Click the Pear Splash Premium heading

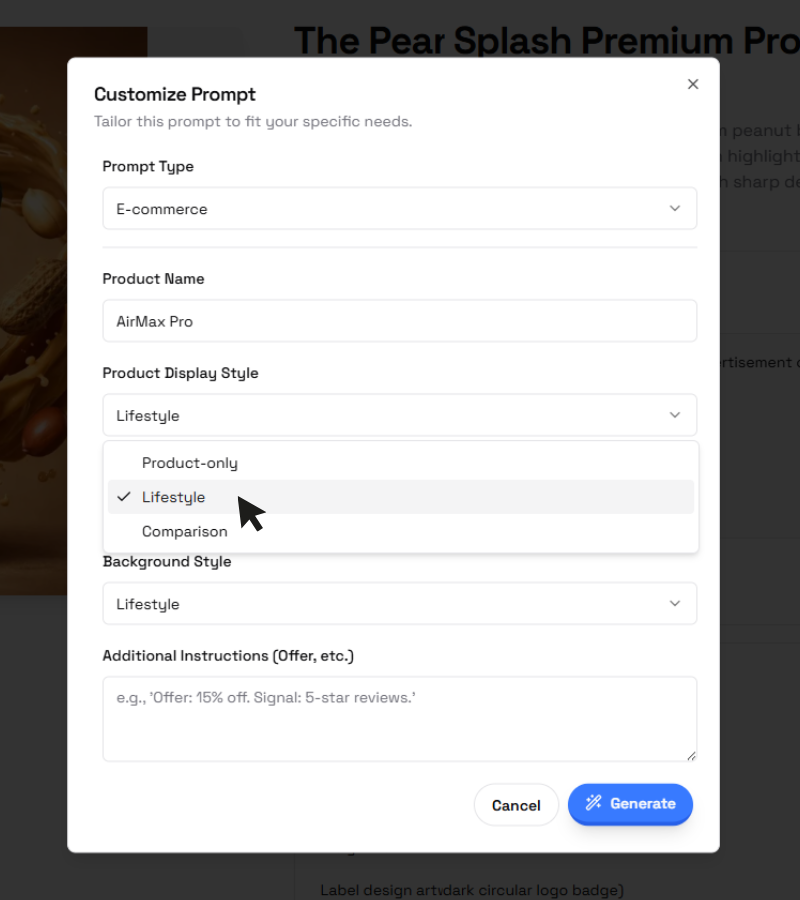click(546, 40)
